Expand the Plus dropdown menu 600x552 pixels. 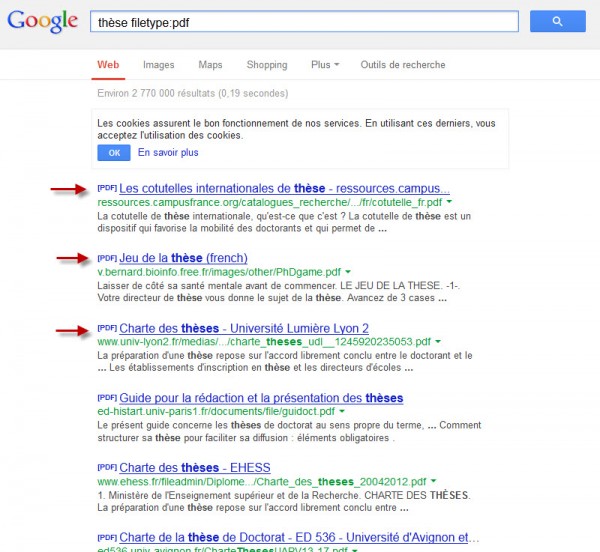coord(324,65)
